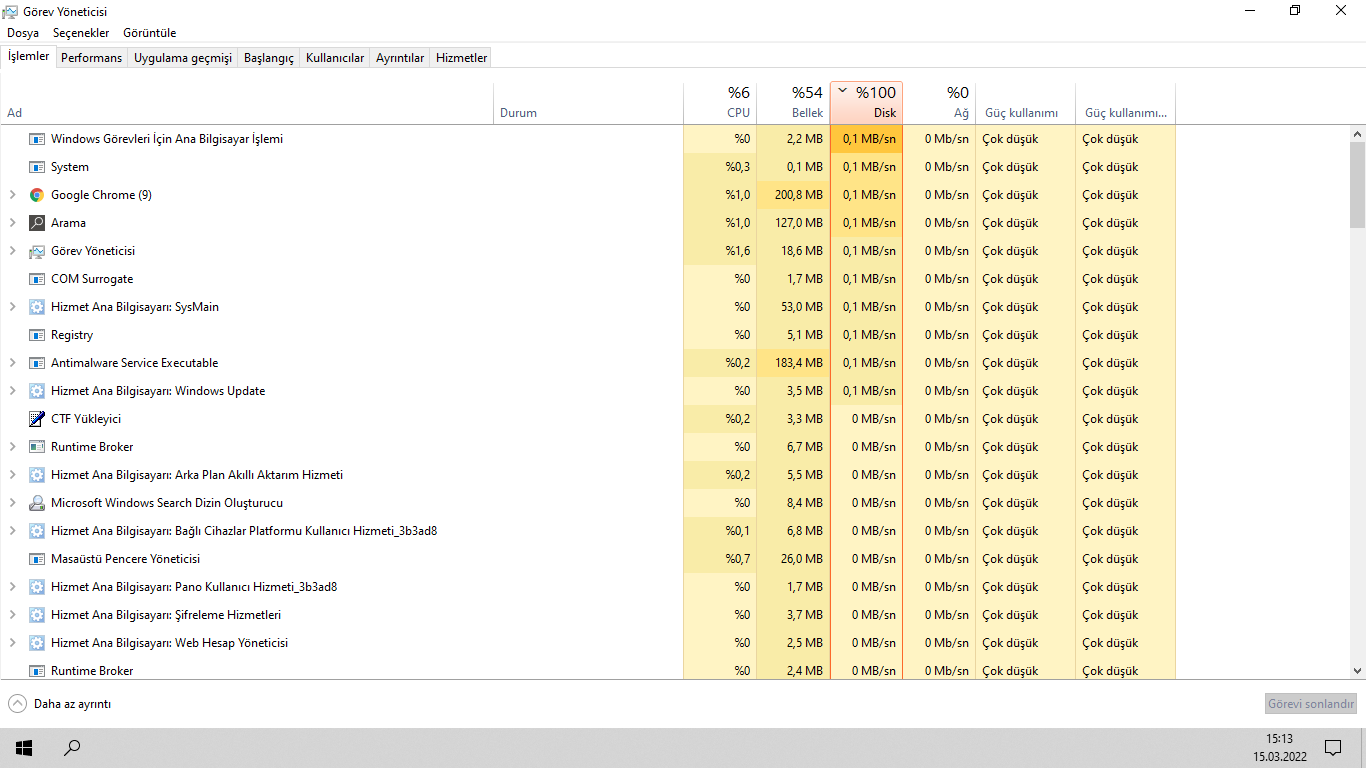
Task: Switch to the Performans tab
Action: 91,58
